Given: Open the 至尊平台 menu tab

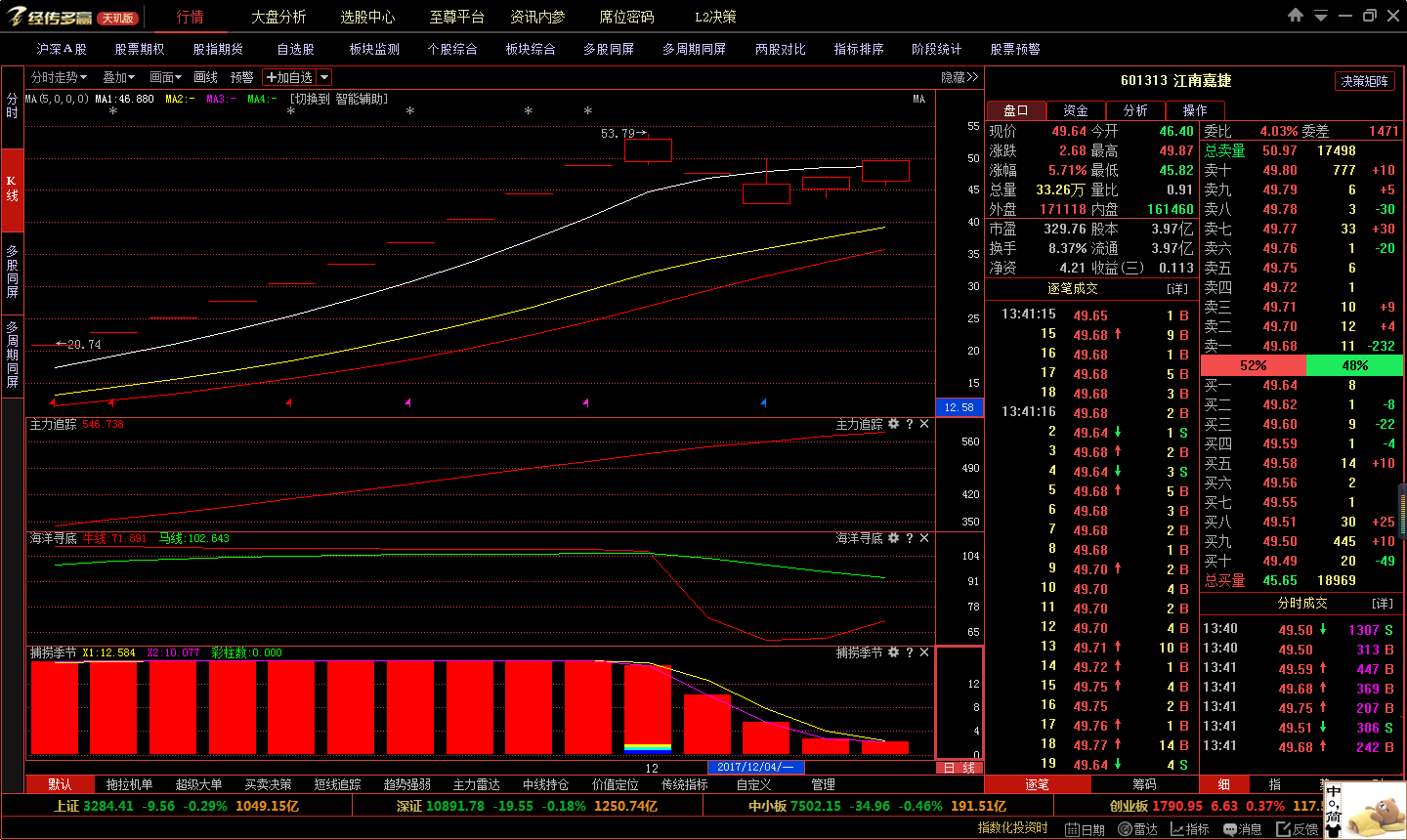Looking at the screenshot, I should tap(456, 17).
